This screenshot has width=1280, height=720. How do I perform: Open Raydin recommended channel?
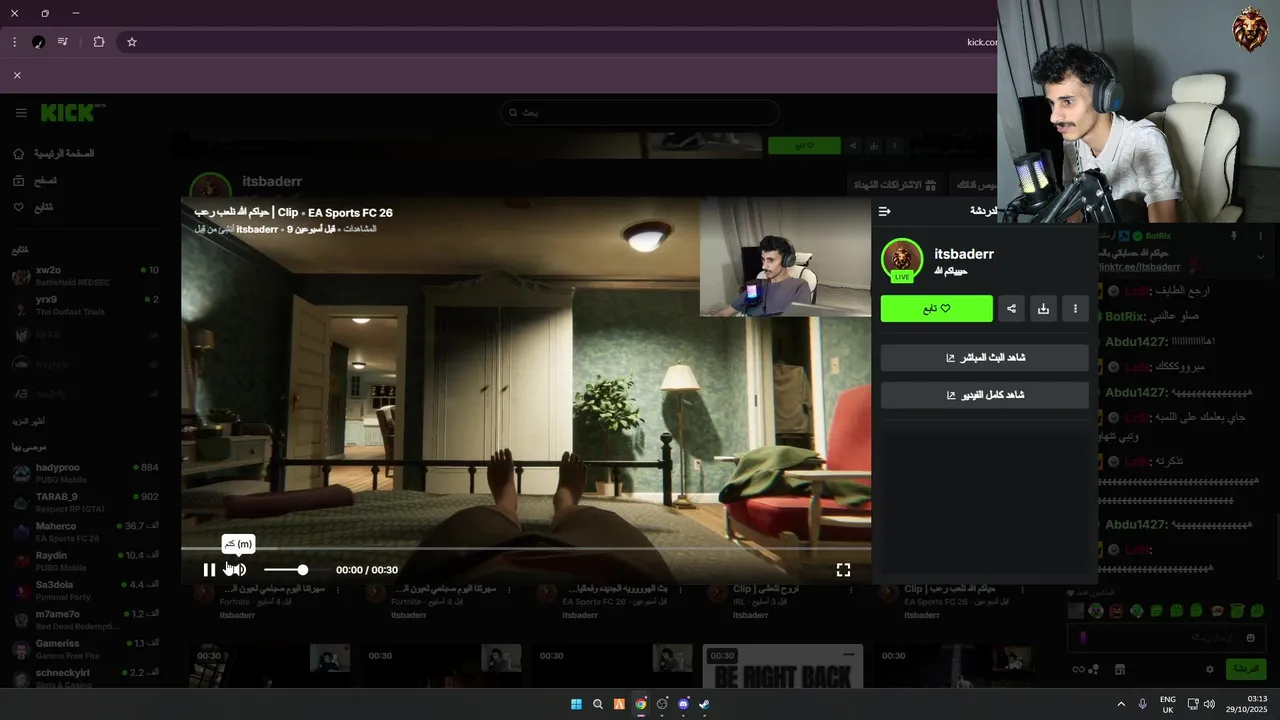[x=85, y=561]
